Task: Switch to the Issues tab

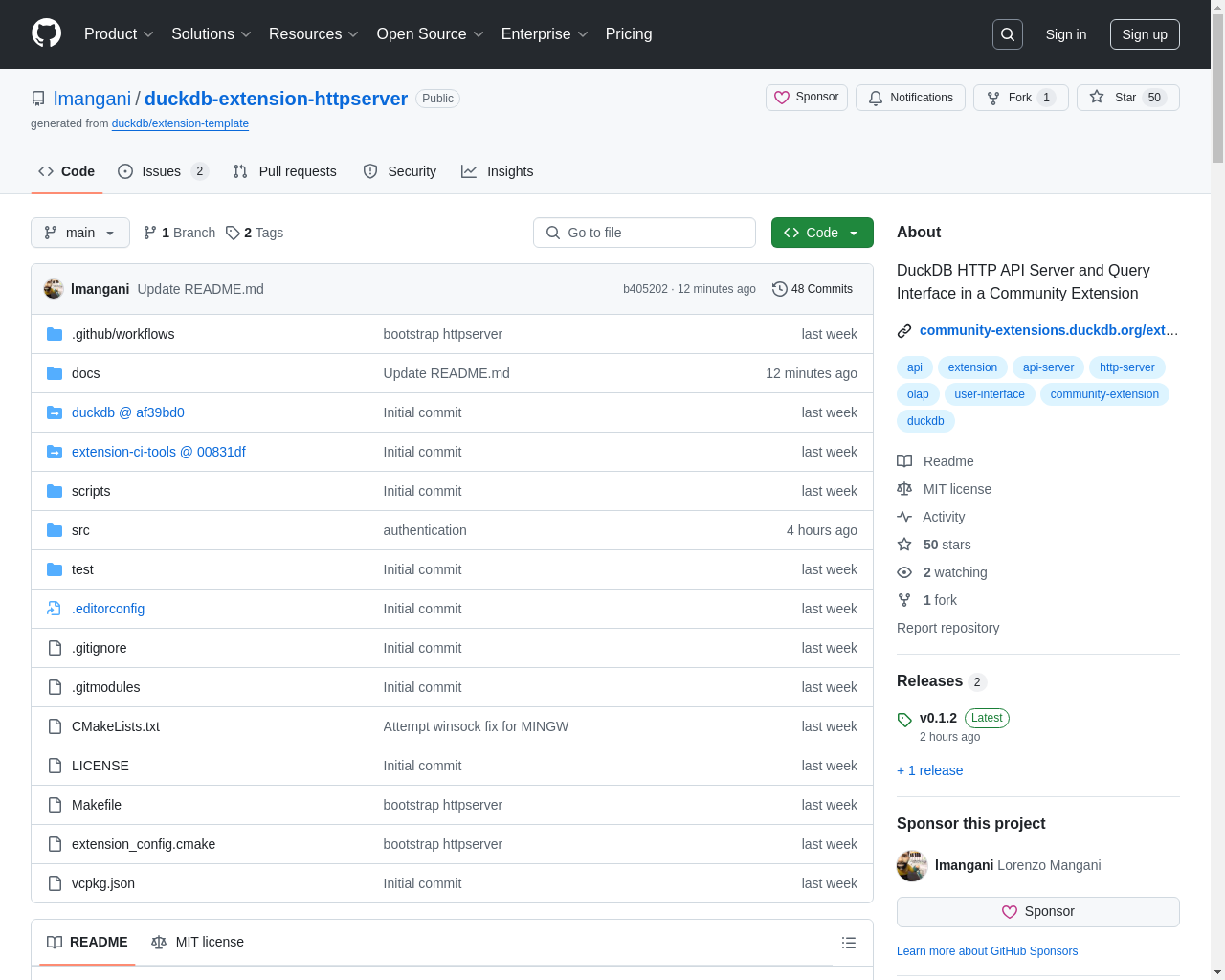Action: [x=163, y=171]
